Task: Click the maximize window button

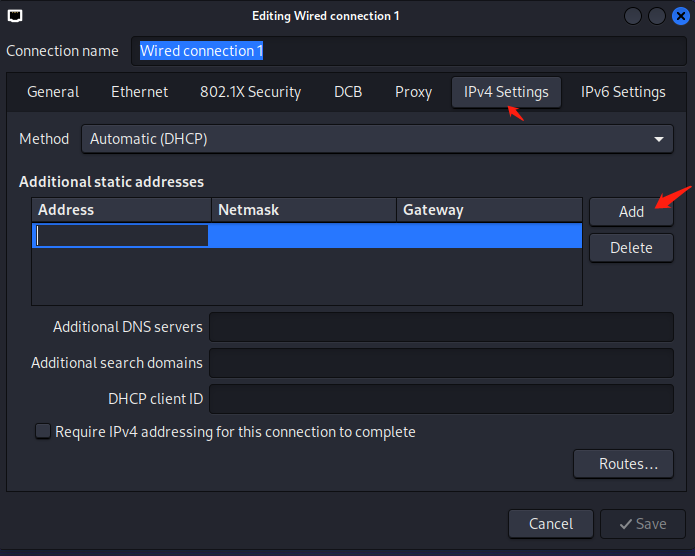Action: pos(657,16)
